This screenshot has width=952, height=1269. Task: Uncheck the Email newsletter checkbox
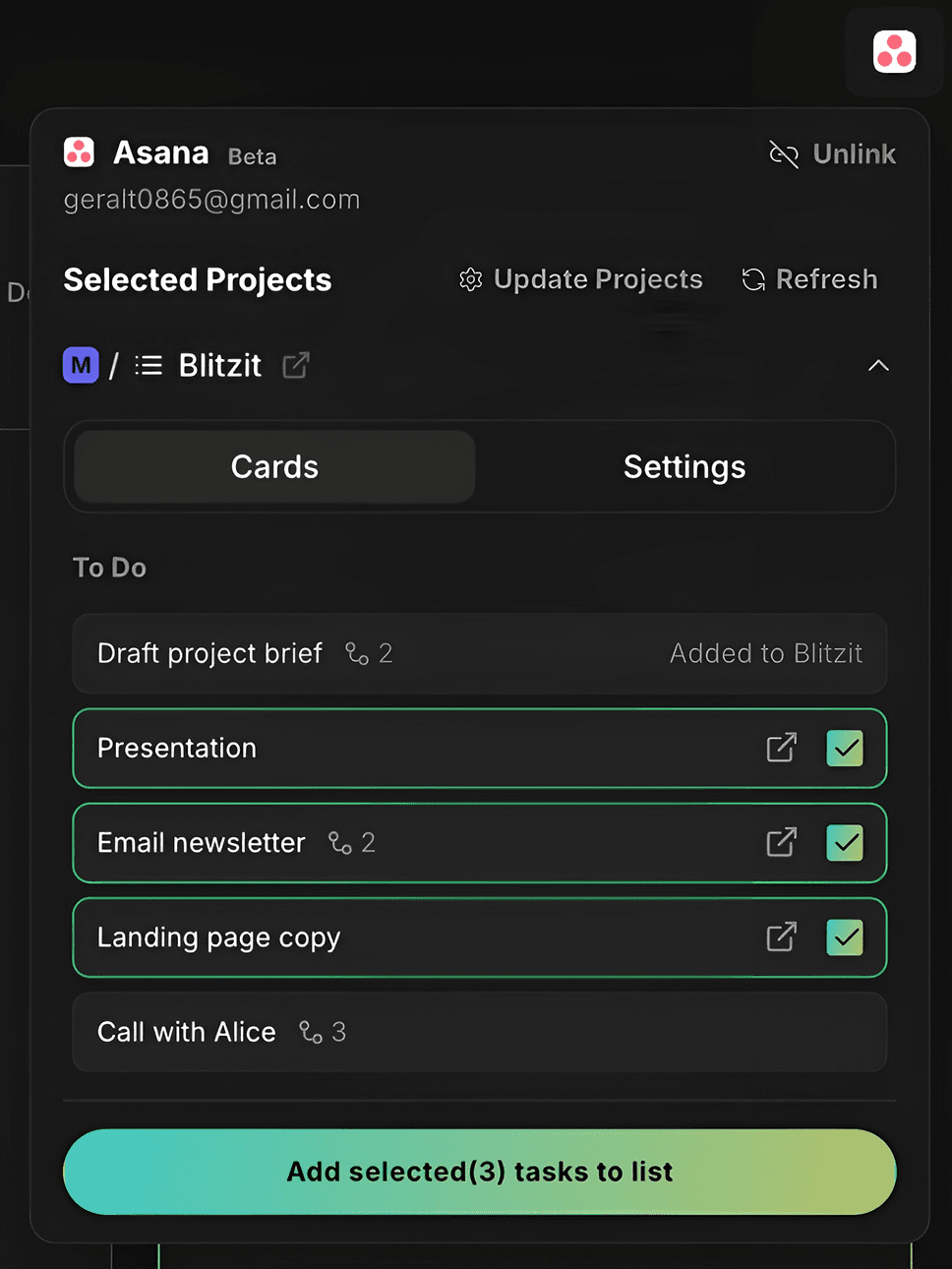pos(845,843)
